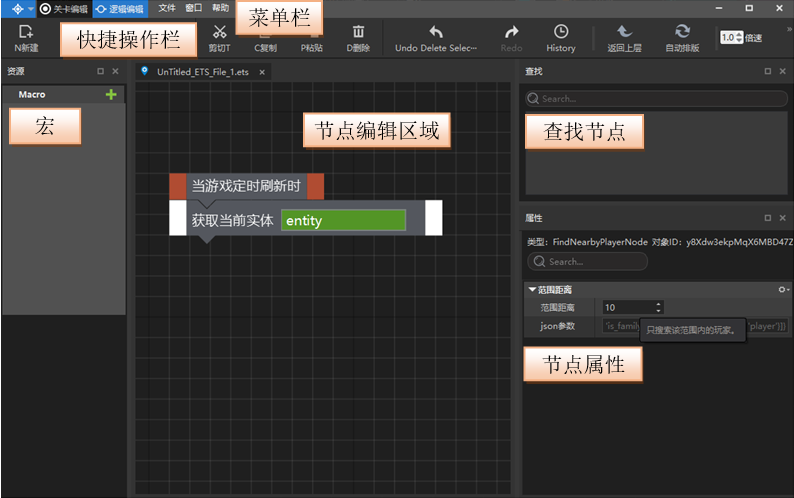Click the 查找 node Search field
Image resolution: width=794 pixels, height=498 pixels.
click(x=656, y=98)
